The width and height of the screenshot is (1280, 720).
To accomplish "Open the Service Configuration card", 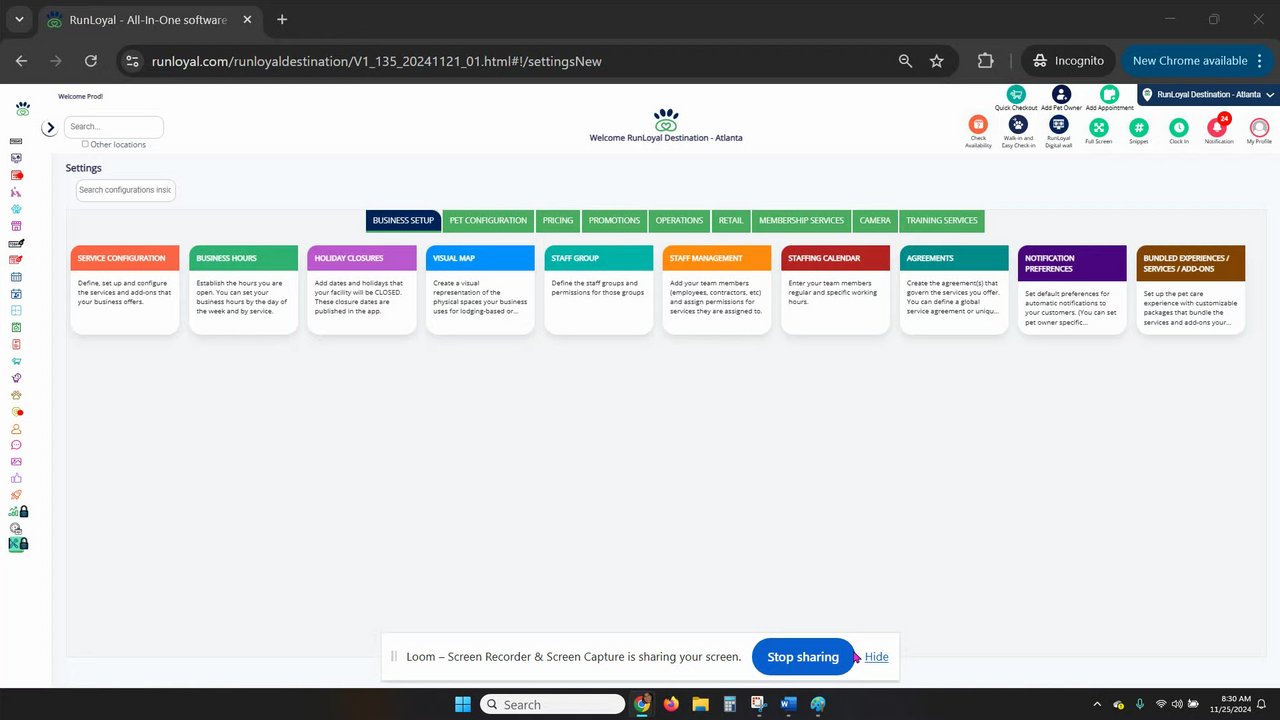I will click(x=125, y=289).
